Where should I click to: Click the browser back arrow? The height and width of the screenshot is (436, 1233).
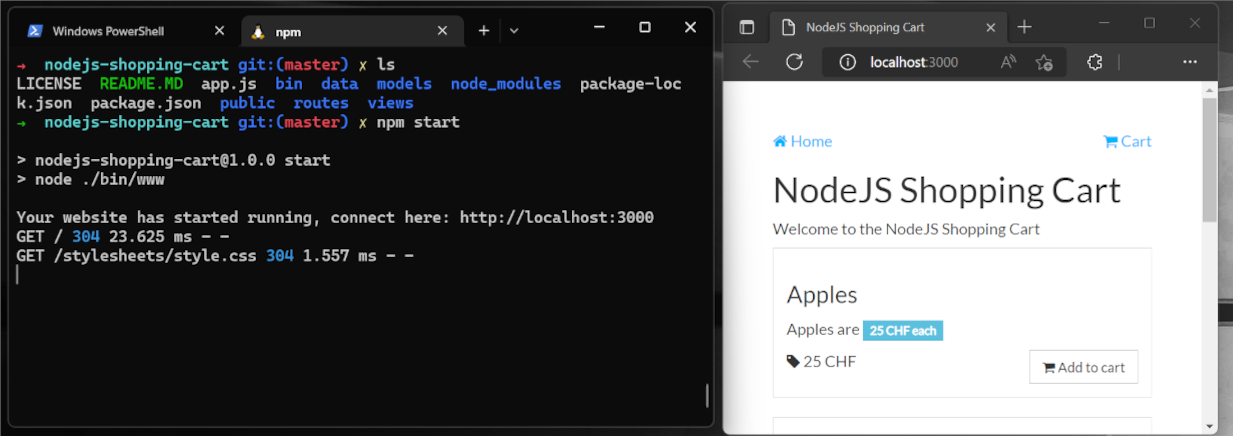(751, 62)
